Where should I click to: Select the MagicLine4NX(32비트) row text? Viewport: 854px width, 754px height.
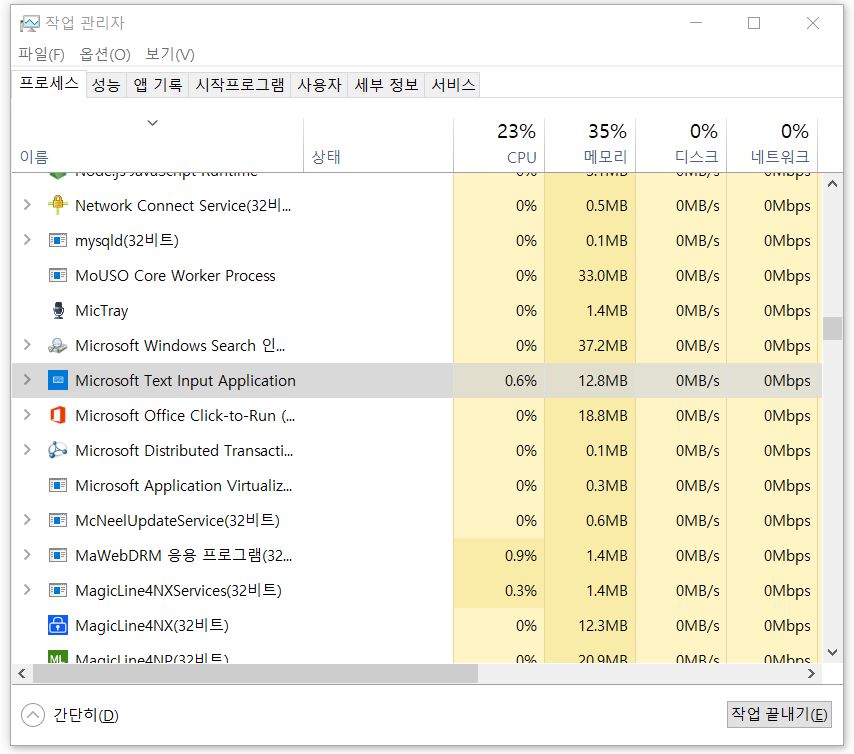pos(152,625)
